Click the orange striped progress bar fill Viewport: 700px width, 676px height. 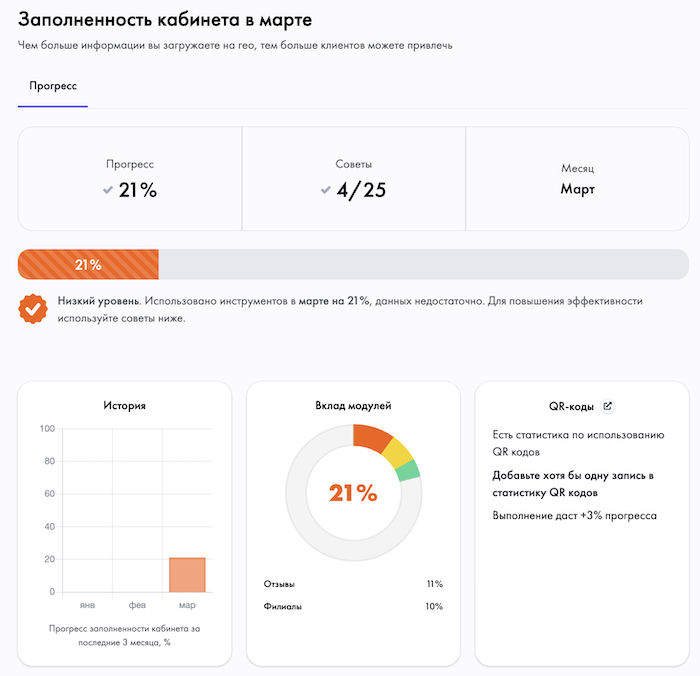[x=88, y=265]
